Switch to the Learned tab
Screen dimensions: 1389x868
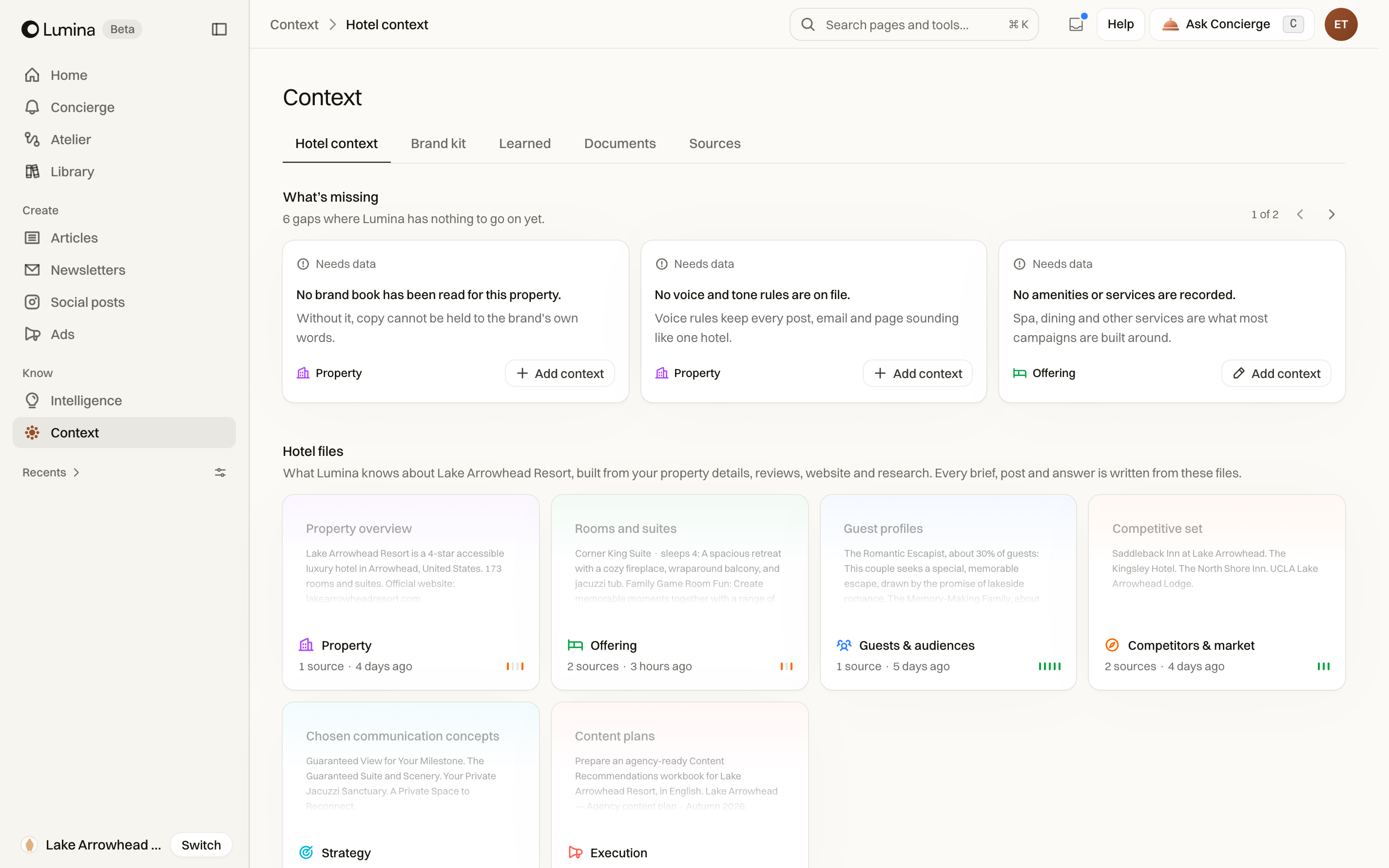524,144
